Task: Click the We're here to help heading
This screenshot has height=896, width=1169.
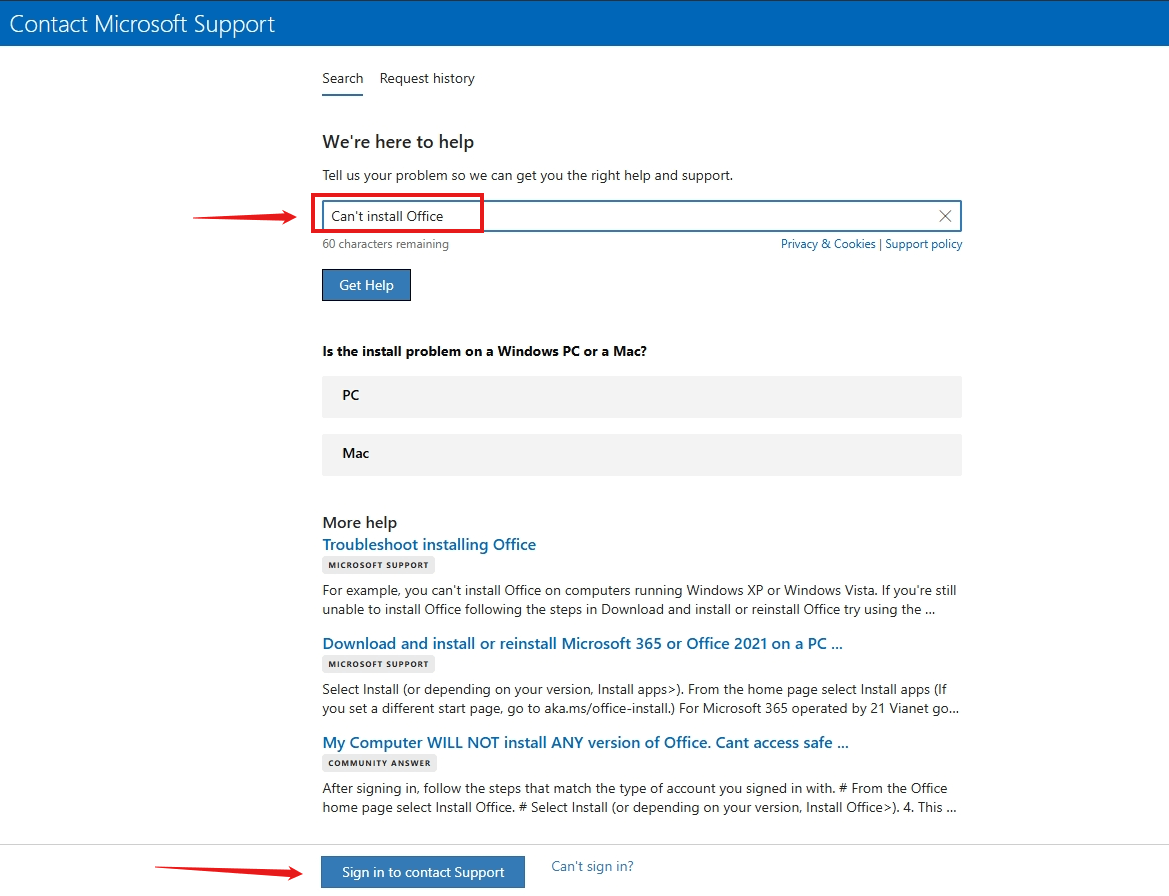Action: click(x=398, y=142)
